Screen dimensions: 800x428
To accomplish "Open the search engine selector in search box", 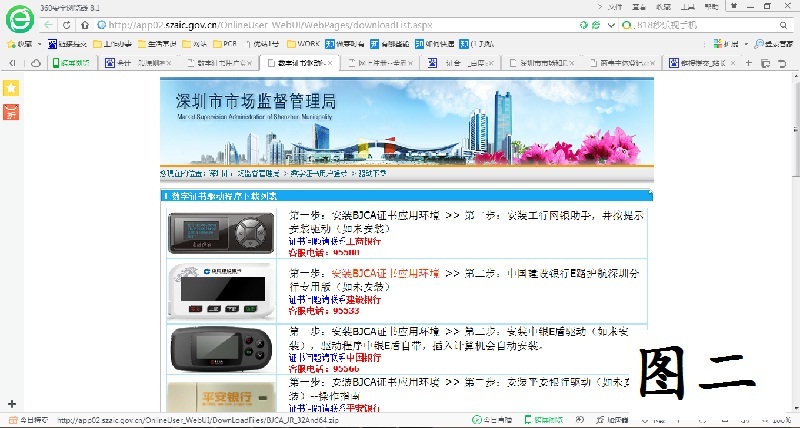I will point(628,24).
